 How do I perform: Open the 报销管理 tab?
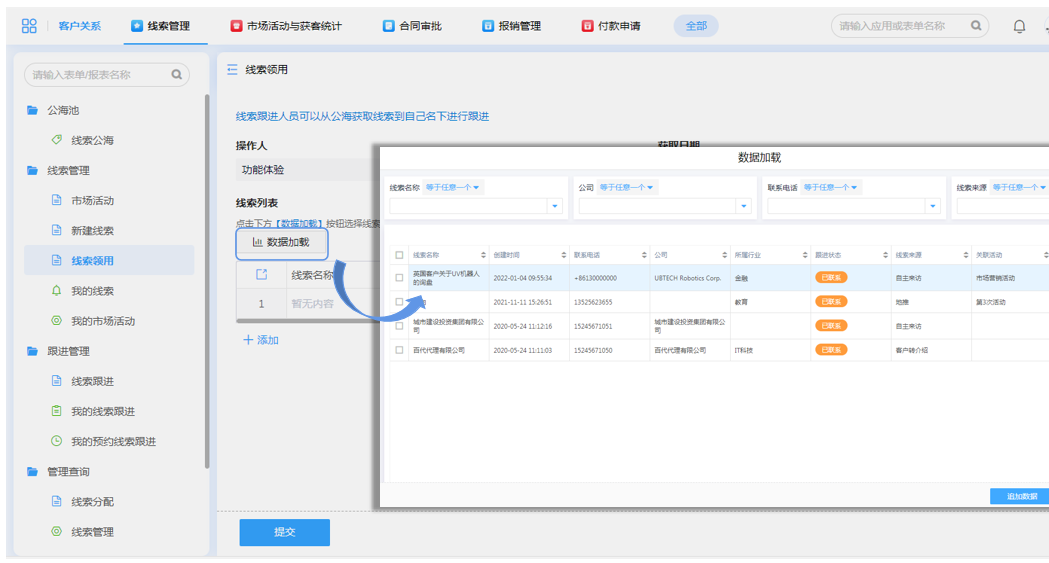tap(511, 26)
